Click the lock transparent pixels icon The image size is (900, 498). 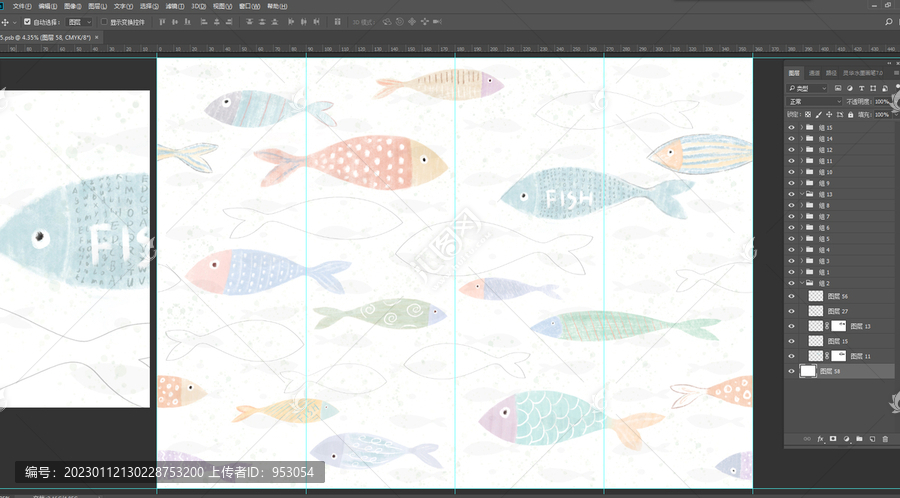click(808, 114)
